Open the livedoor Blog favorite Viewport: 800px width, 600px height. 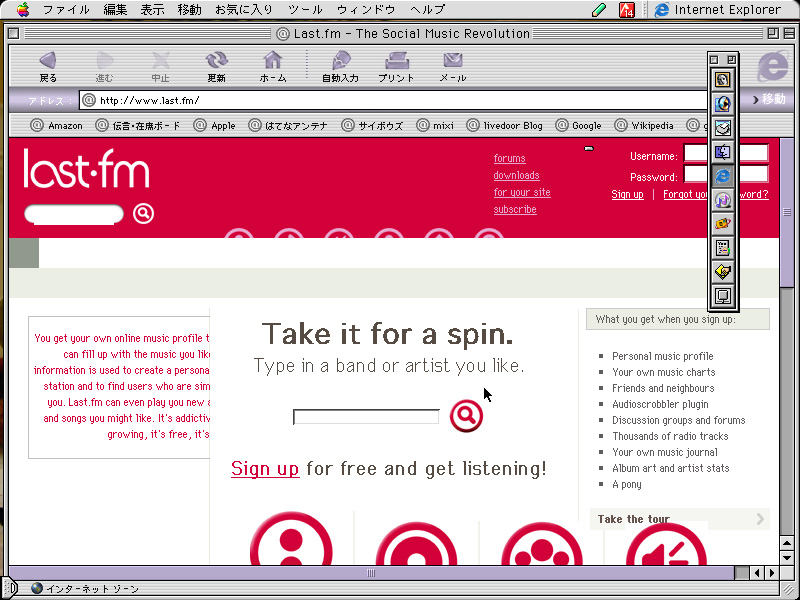coord(505,126)
